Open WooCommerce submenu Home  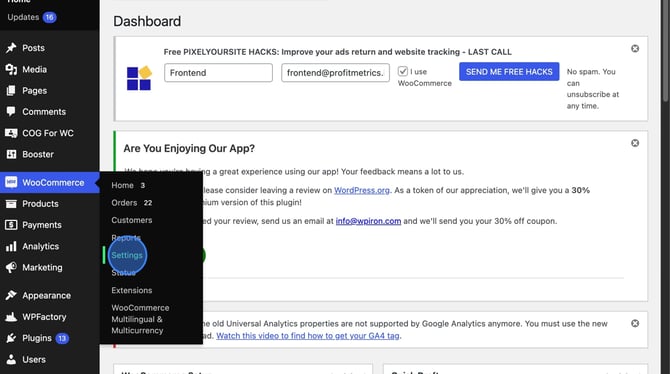123,185
